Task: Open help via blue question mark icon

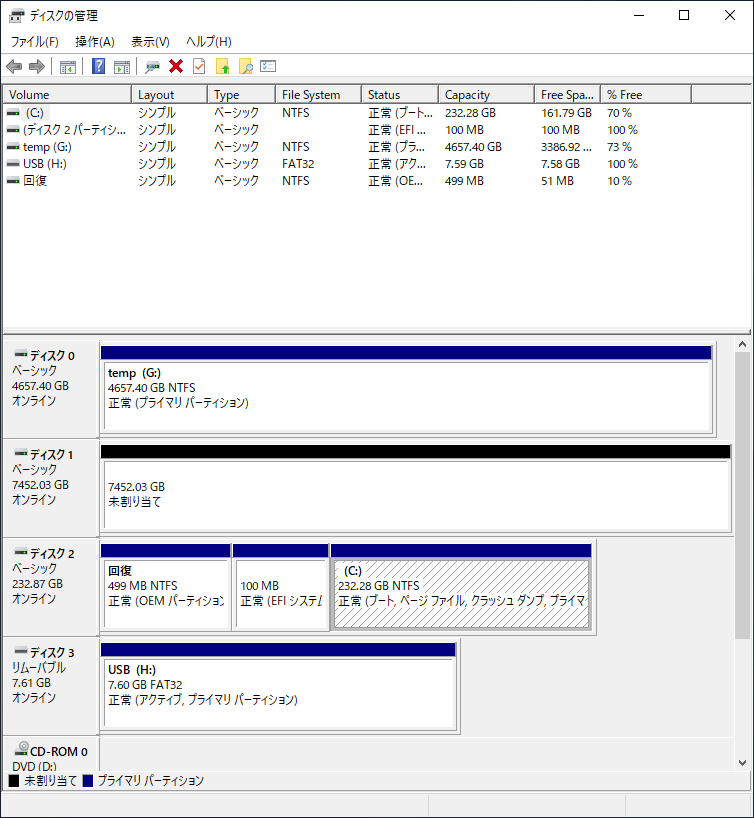Action: 99,67
